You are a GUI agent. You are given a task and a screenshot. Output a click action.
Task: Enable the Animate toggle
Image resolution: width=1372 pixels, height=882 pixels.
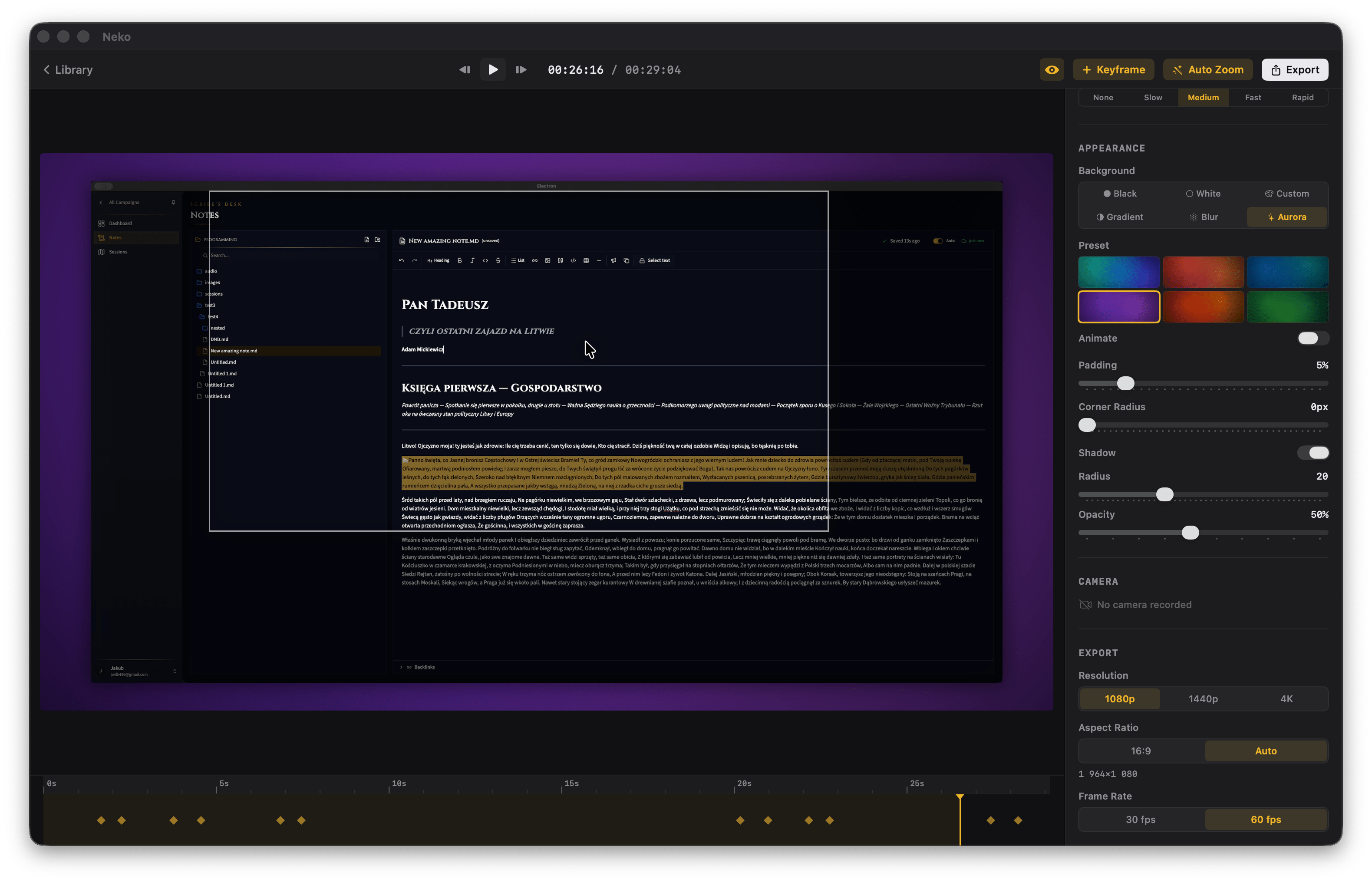pos(1313,338)
